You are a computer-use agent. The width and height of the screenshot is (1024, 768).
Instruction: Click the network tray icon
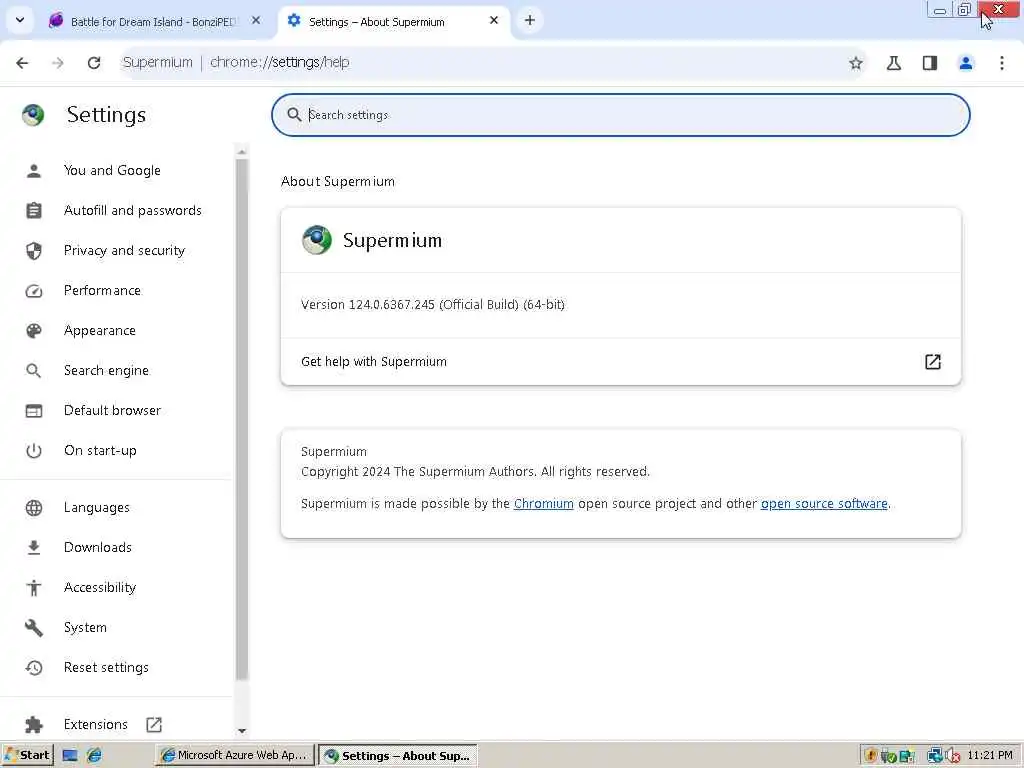coord(935,756)
